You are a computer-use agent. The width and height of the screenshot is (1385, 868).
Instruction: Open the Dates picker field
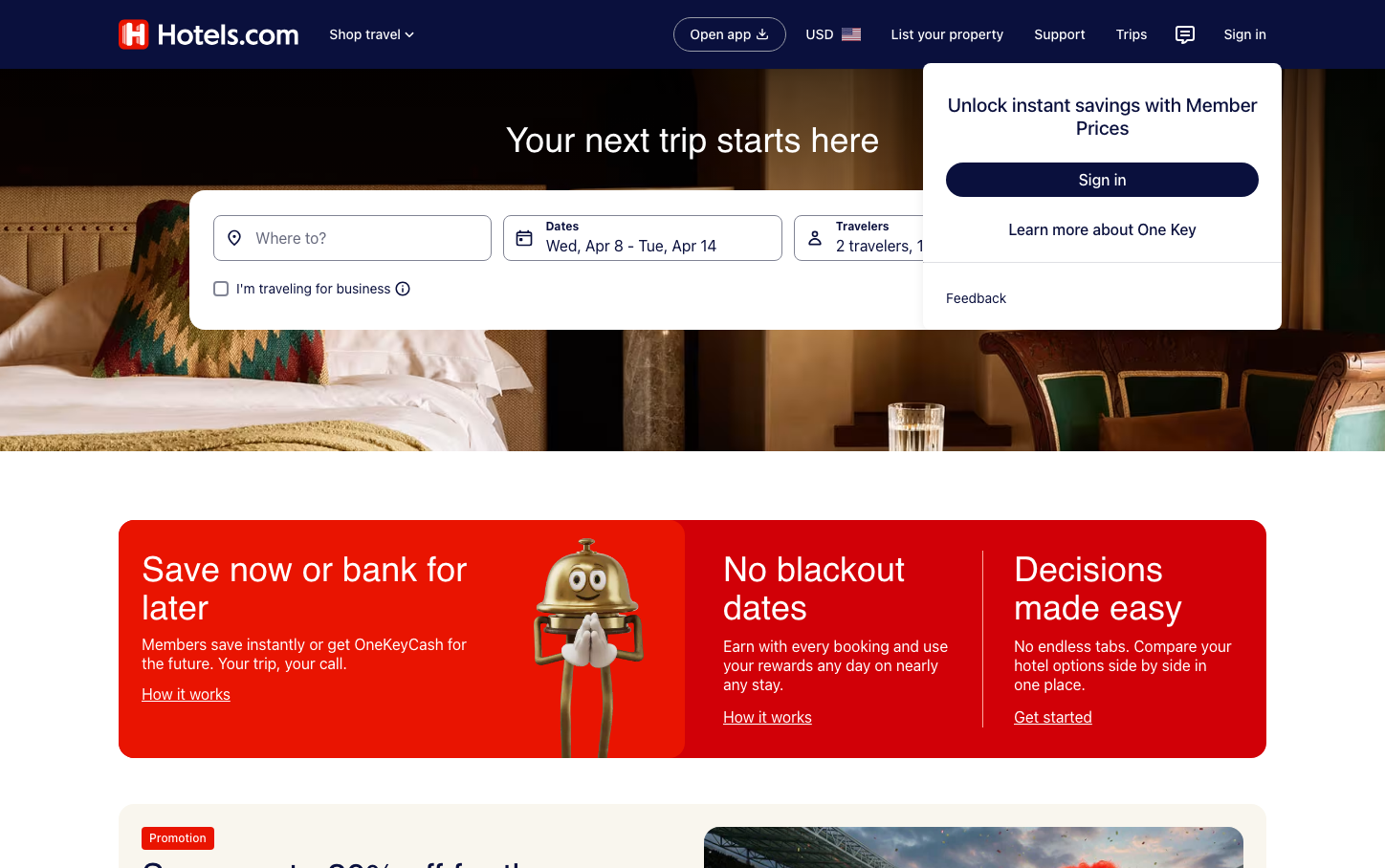[643, 238]
